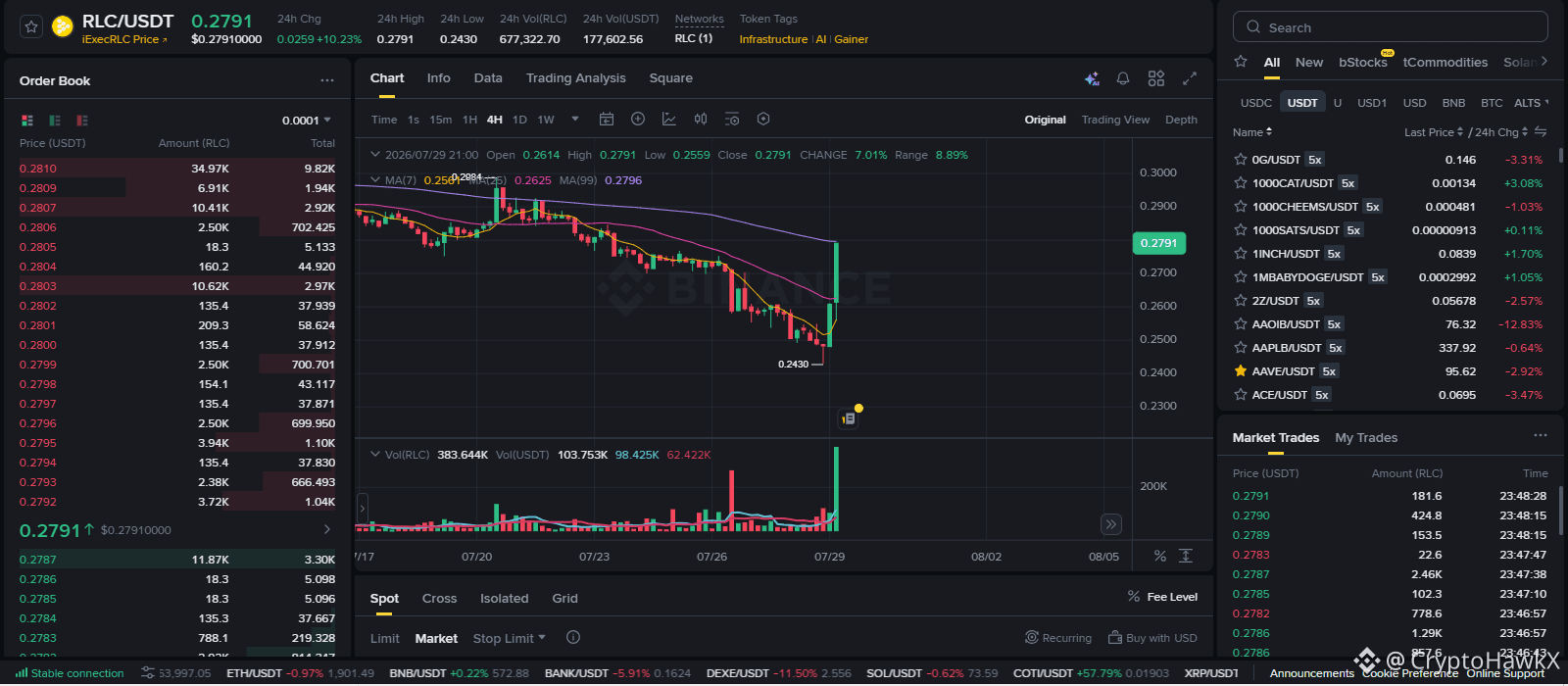1568x686 pixels.
Task: Open the go-to-date calendar icon
Action: (607, 119)
